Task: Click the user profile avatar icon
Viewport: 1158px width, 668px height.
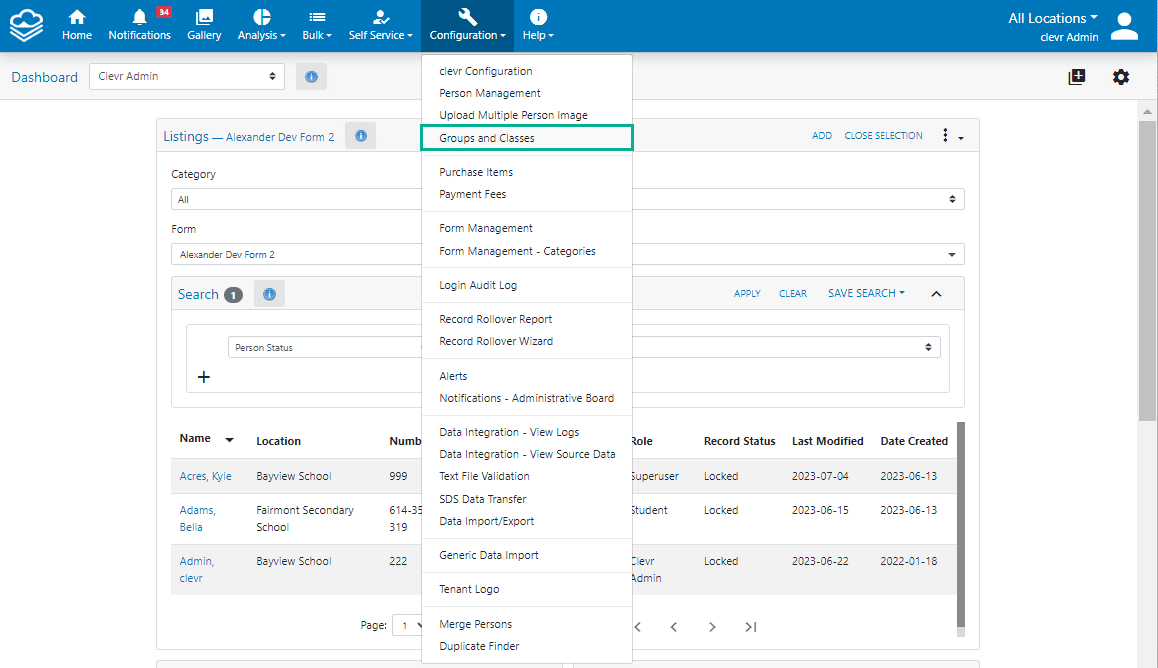Action: pos(1124,26)
